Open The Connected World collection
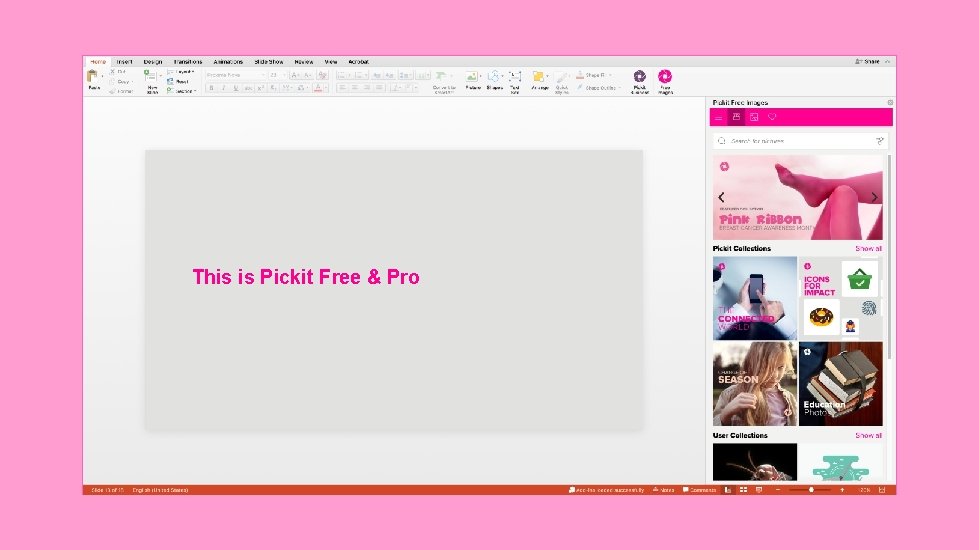 click(755, 298)
